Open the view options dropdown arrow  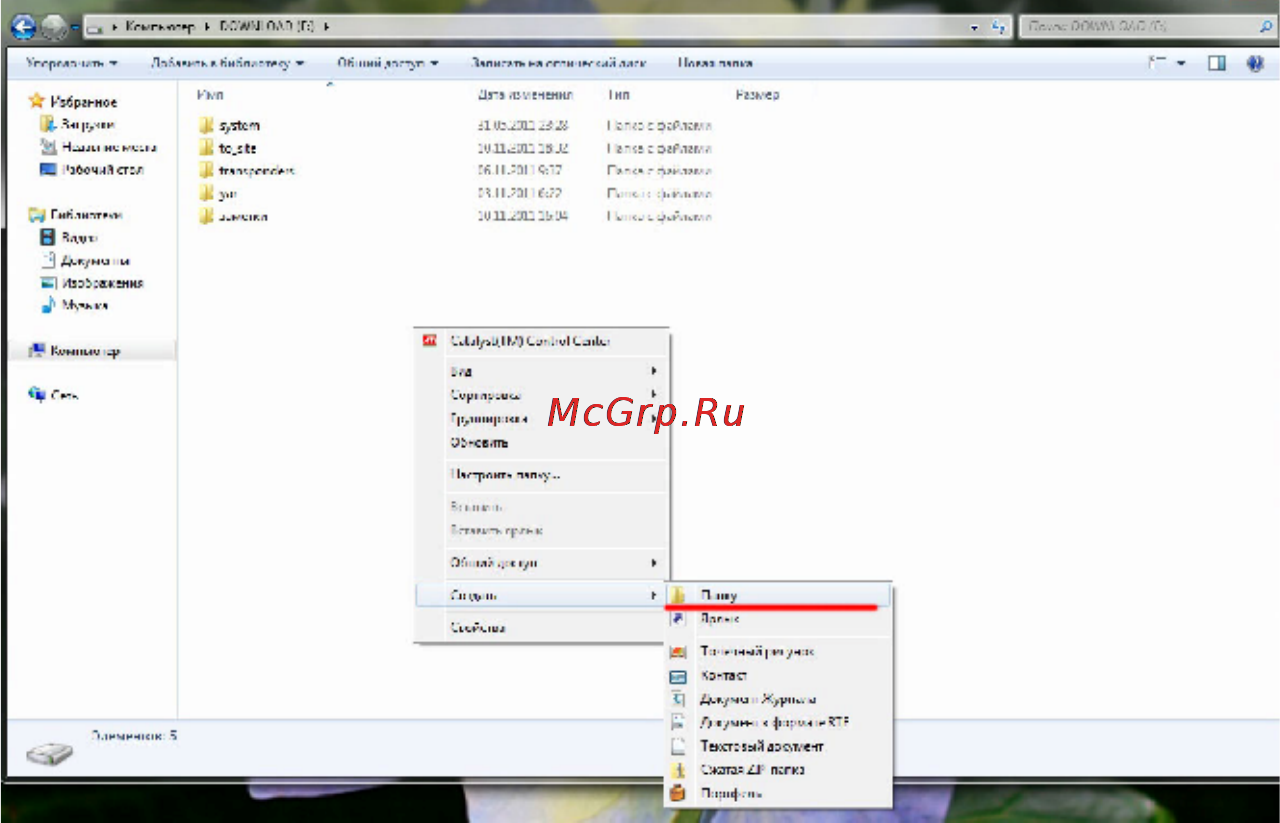(x=1181, y=63)
